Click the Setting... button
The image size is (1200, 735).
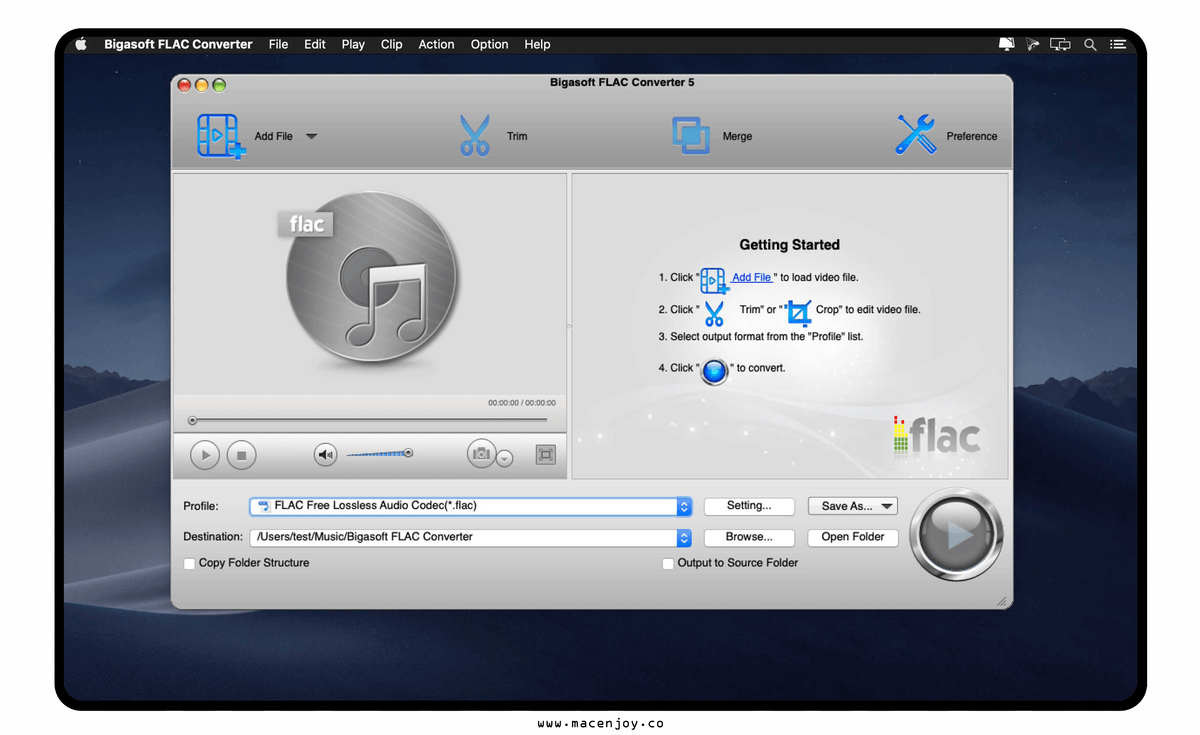749,506
